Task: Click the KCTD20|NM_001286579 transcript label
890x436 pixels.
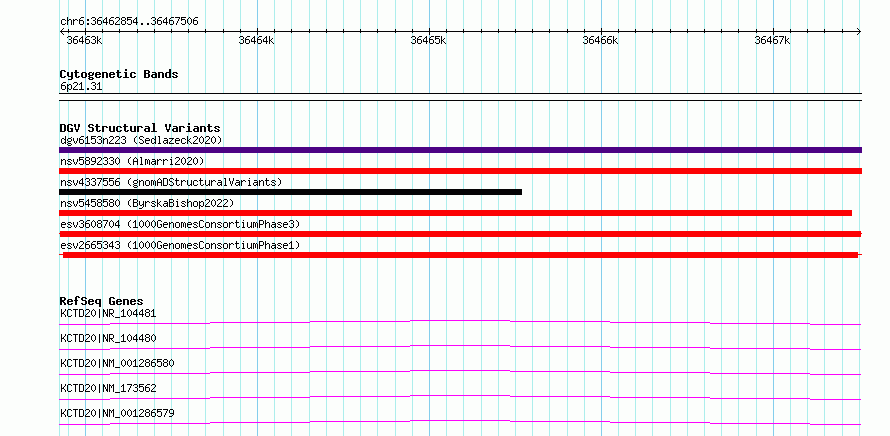Action: 117,413
